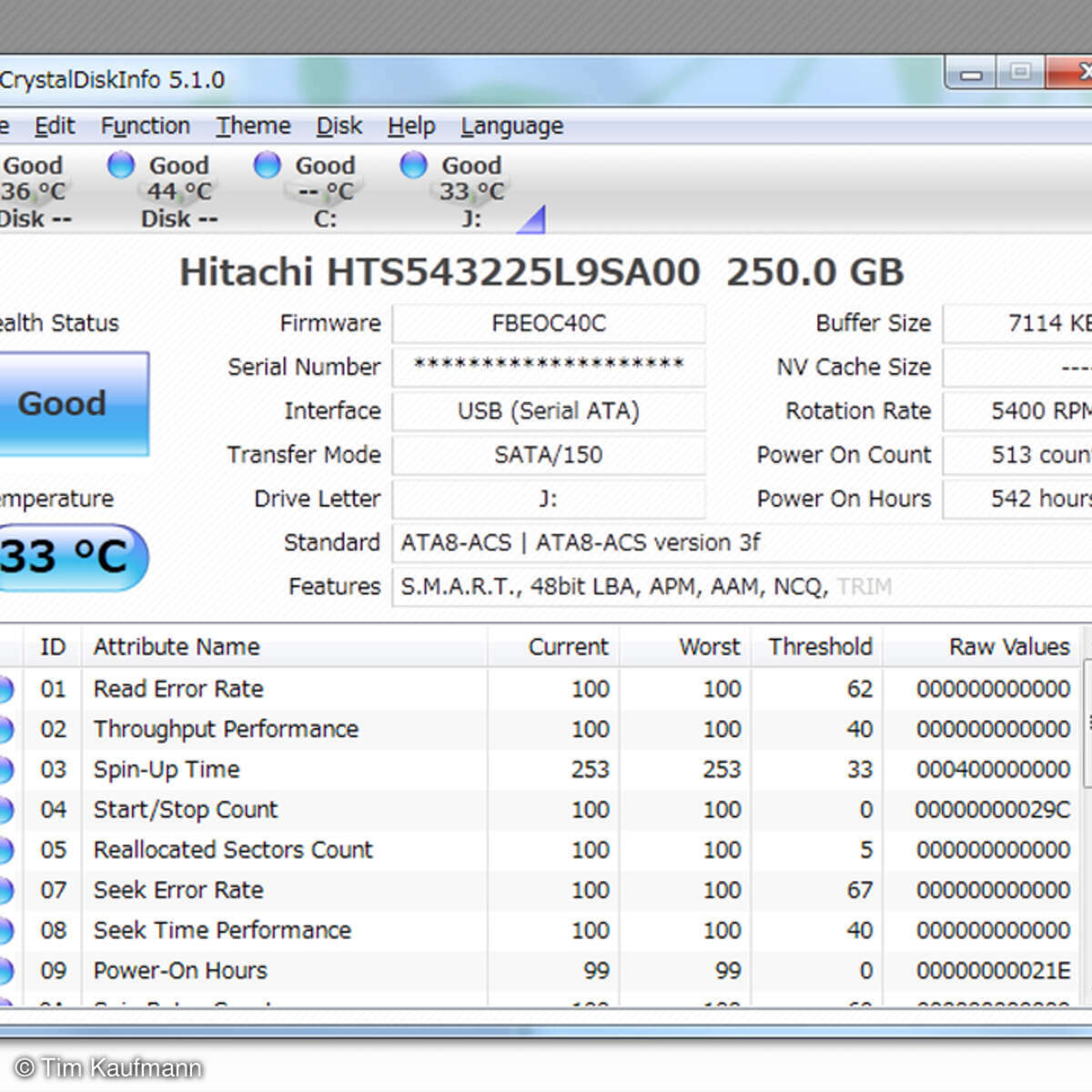
Task: Click the Read Error Rate status orb
Action: click(5, 689)
